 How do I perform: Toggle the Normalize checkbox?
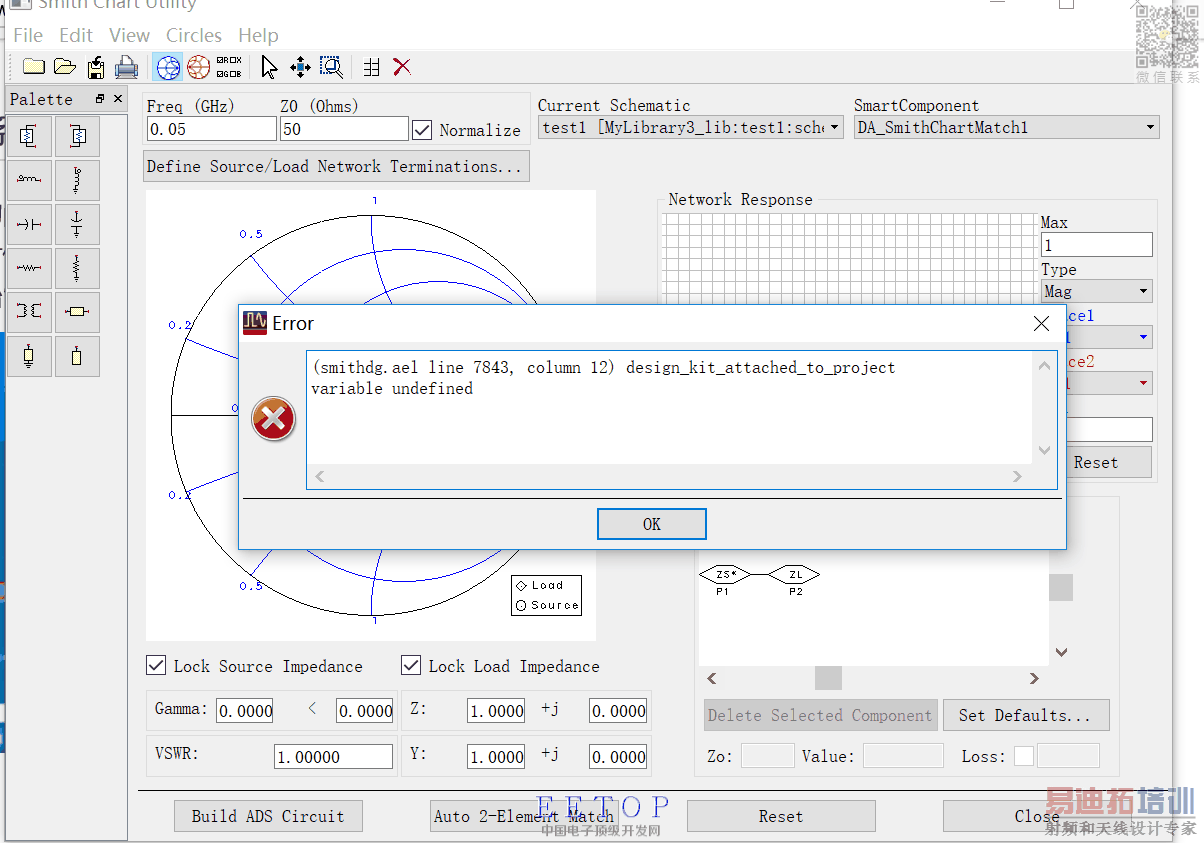(422, 130)
